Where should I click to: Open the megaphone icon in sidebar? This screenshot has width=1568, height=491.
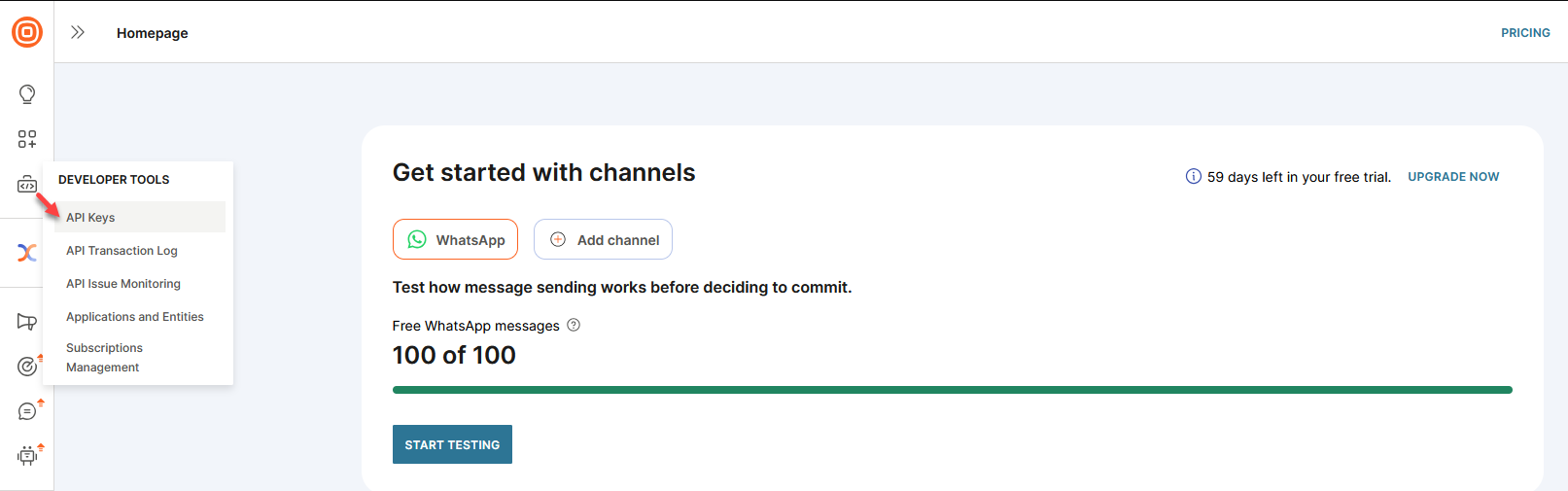click(27, 322)
